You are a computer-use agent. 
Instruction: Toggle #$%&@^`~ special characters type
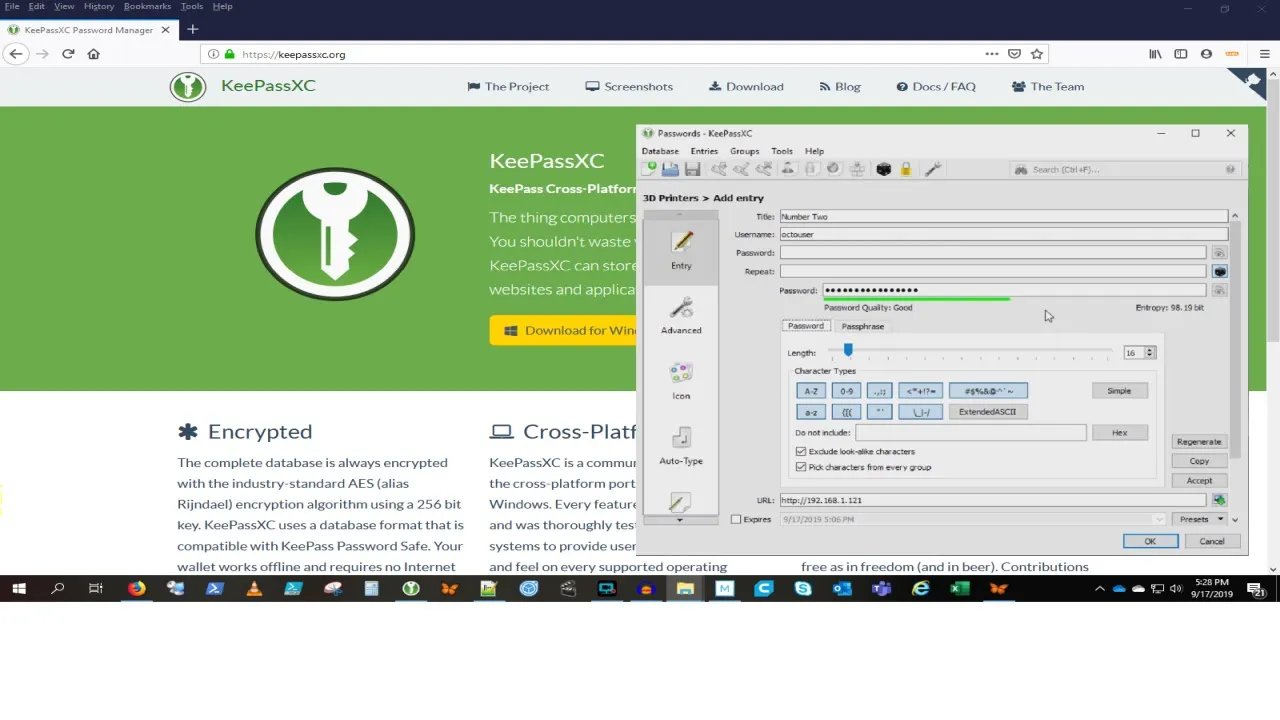pos(988,391)
